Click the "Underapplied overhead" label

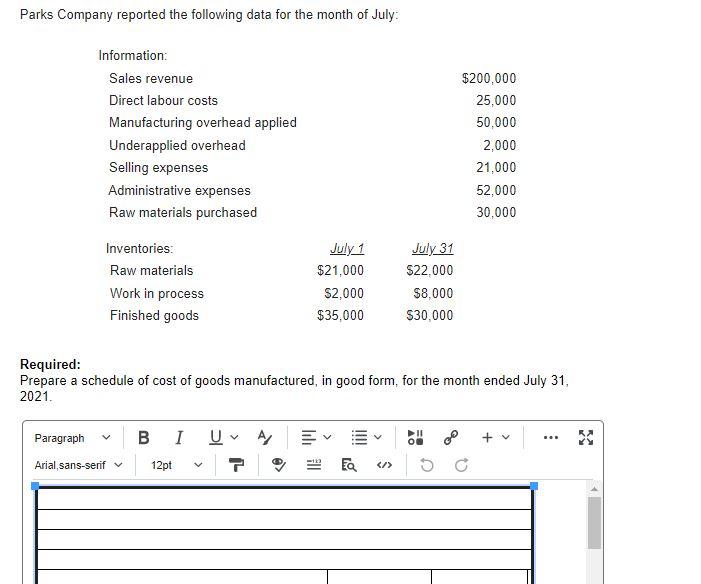177,145
